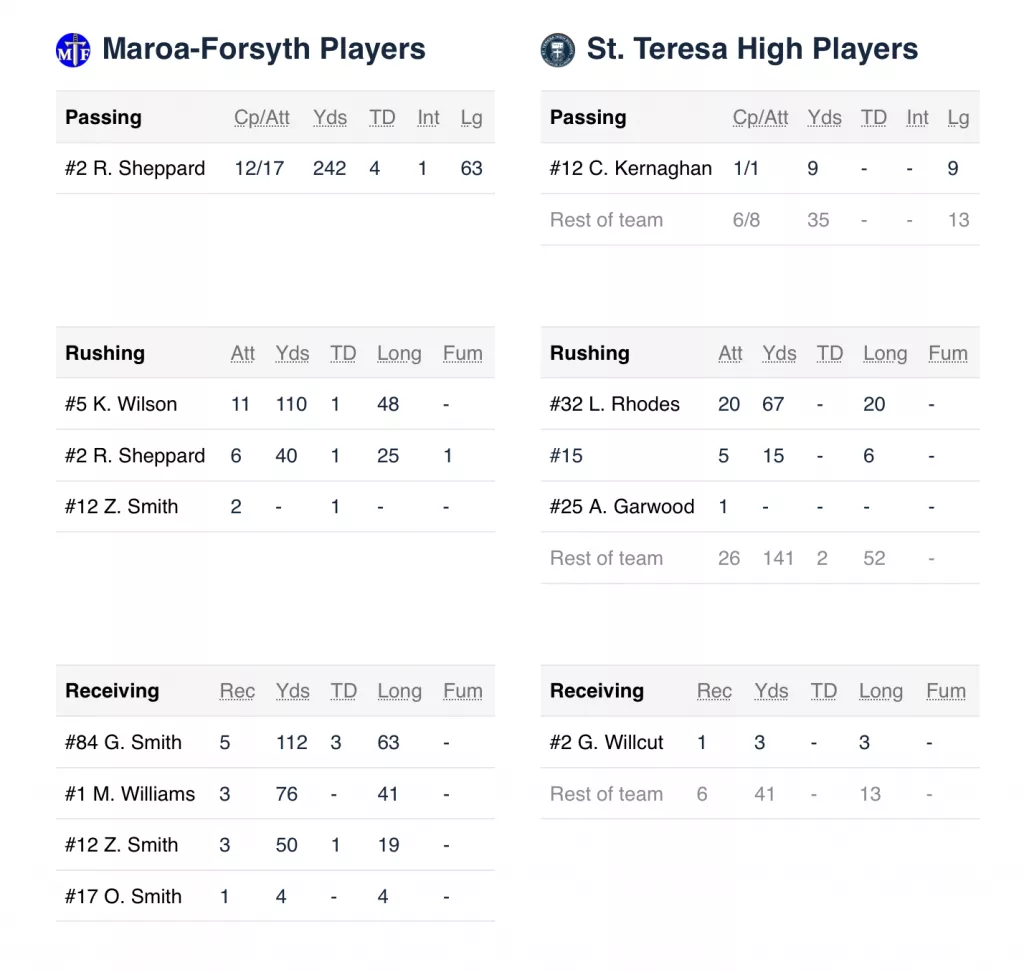Select #2 G. Willcut receiving row
Image resolution: width=1024 pixels, height=972 pixels.
pyautogui.click(x=760, y=743)
